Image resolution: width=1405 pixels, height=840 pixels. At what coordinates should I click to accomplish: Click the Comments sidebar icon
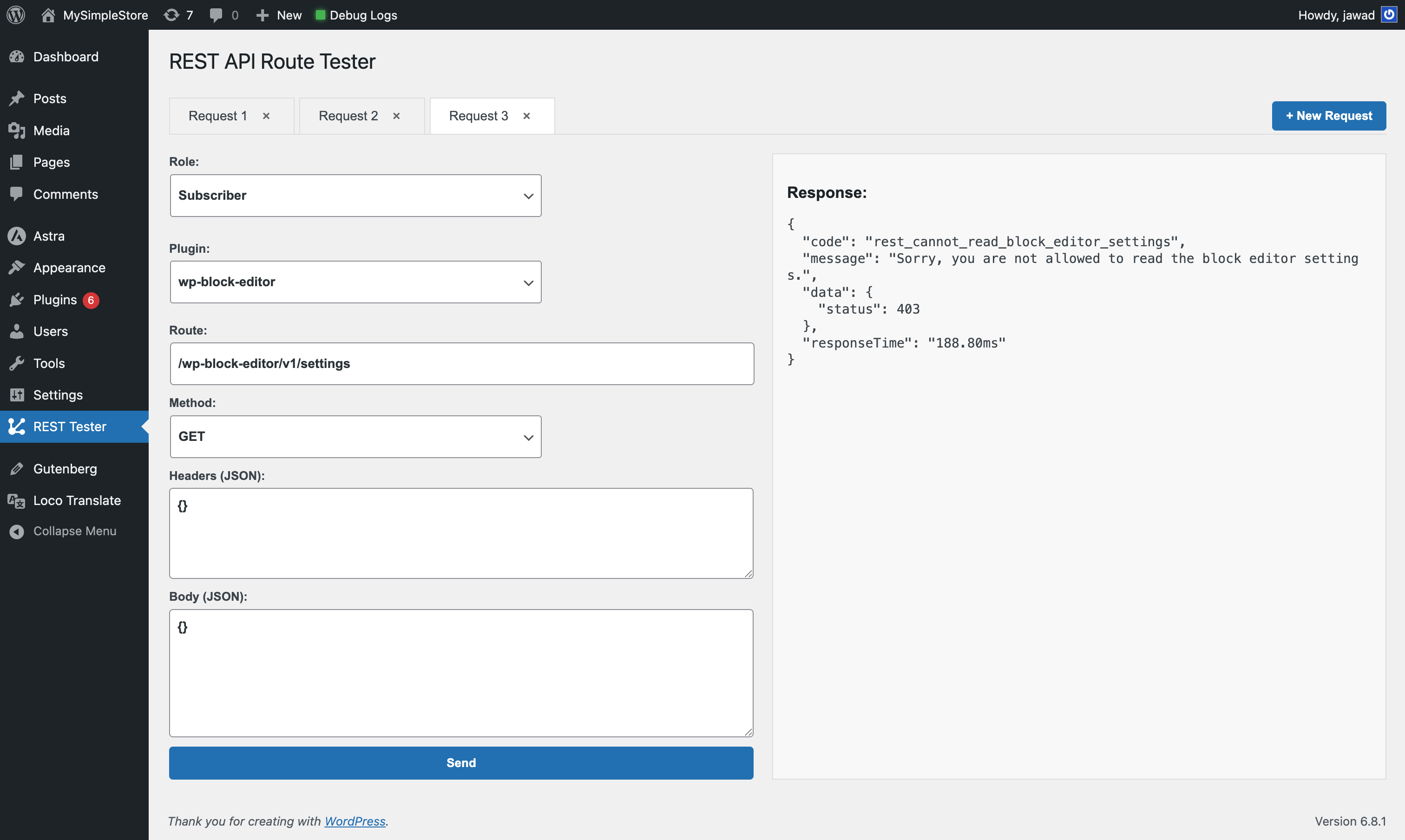[x=17, y=194]
